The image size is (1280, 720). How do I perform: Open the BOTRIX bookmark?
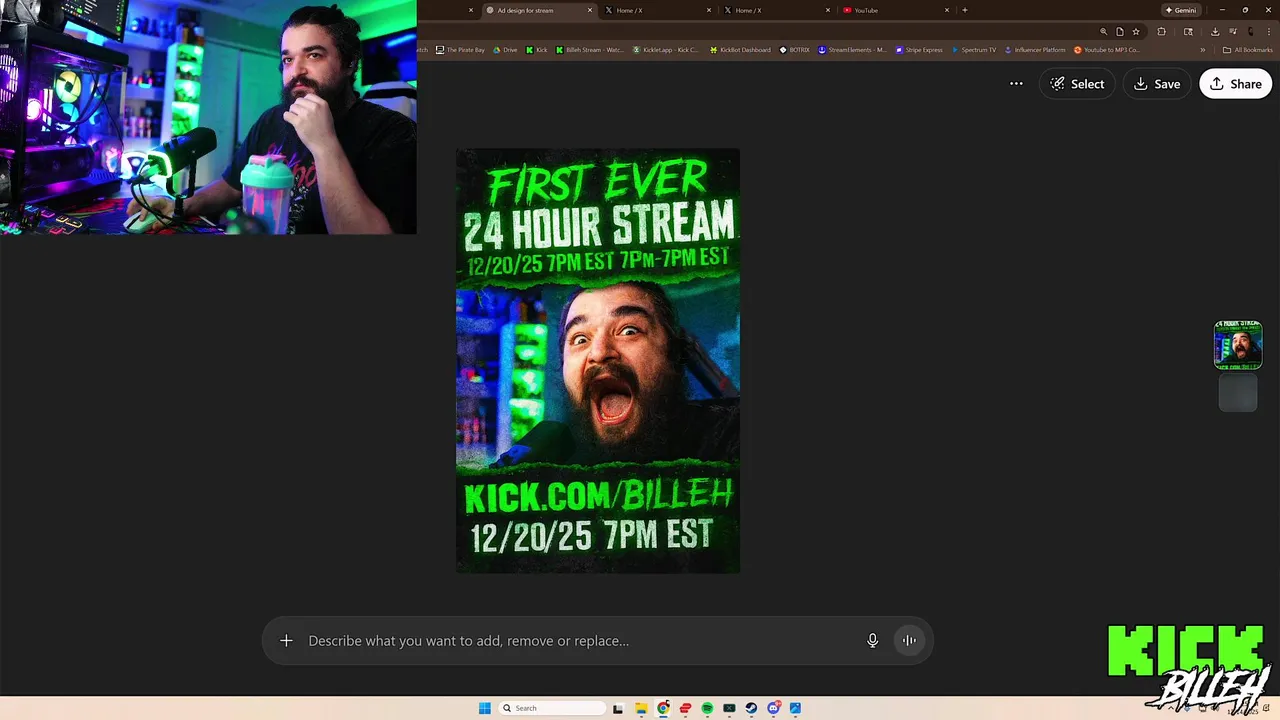[795, 50]
